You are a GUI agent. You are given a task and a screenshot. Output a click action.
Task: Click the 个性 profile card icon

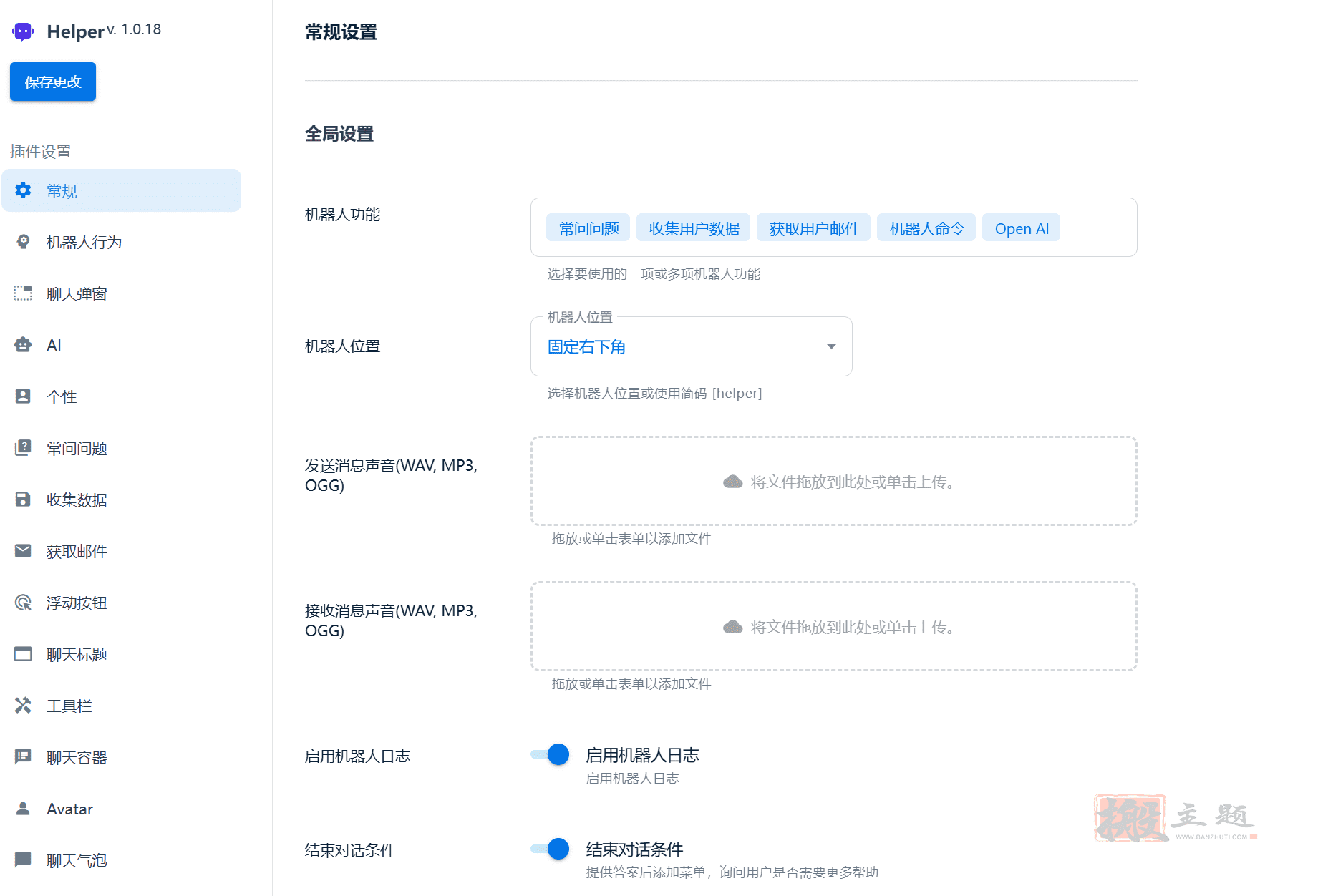tap(23, 396)
